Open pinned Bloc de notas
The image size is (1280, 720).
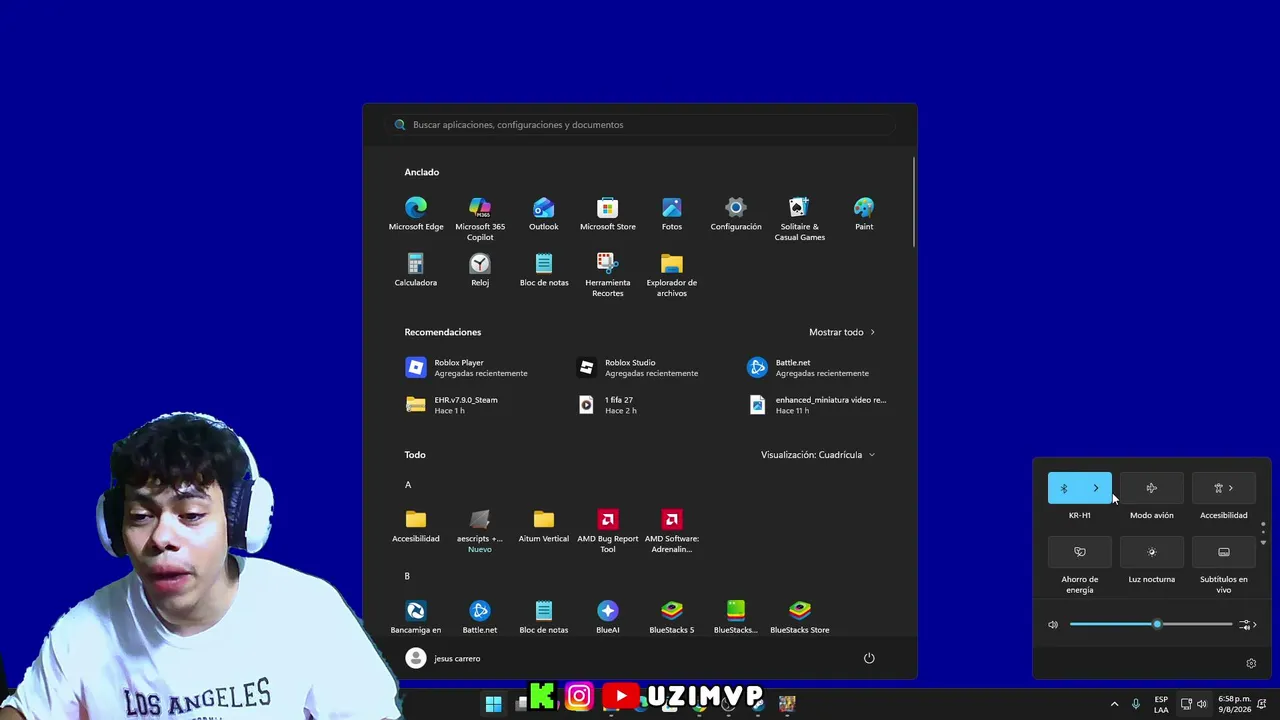click(x=544, y=270)
